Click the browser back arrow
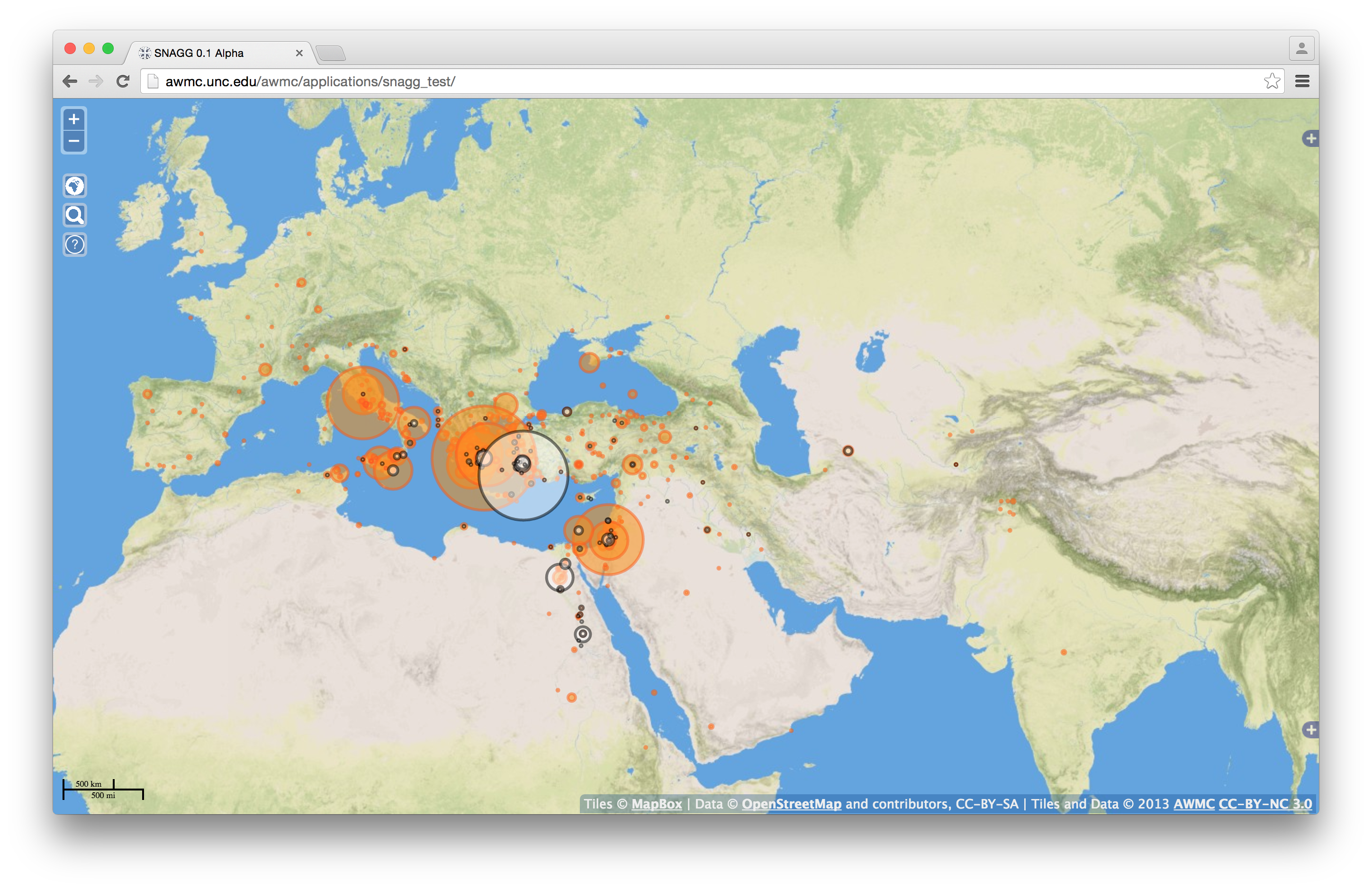The width and height of the screenshot is (1372, 890). [x=70, y=82]
